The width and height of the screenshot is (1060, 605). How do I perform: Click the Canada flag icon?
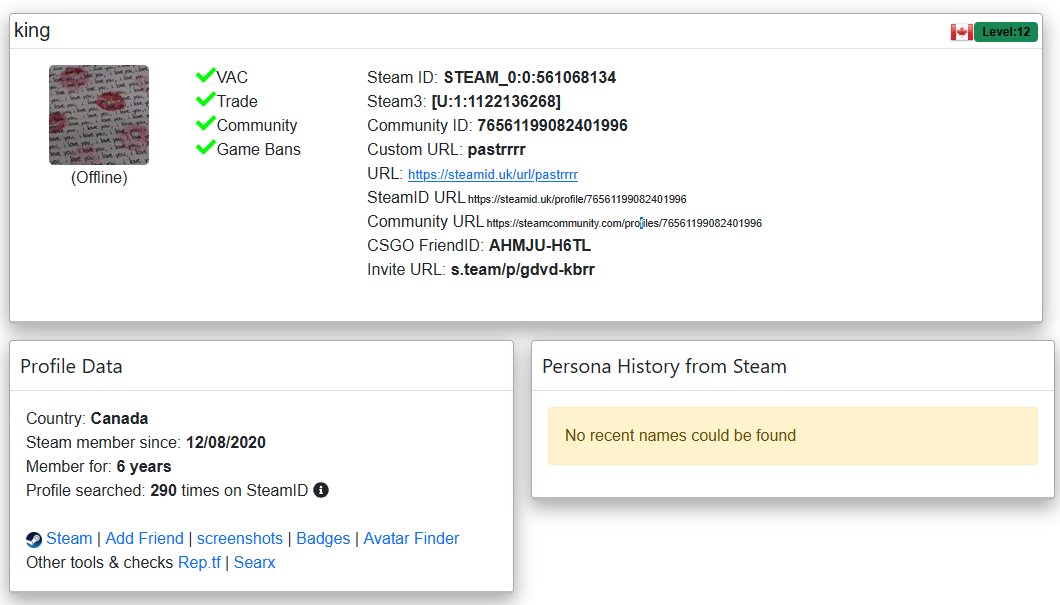(961, 32)
